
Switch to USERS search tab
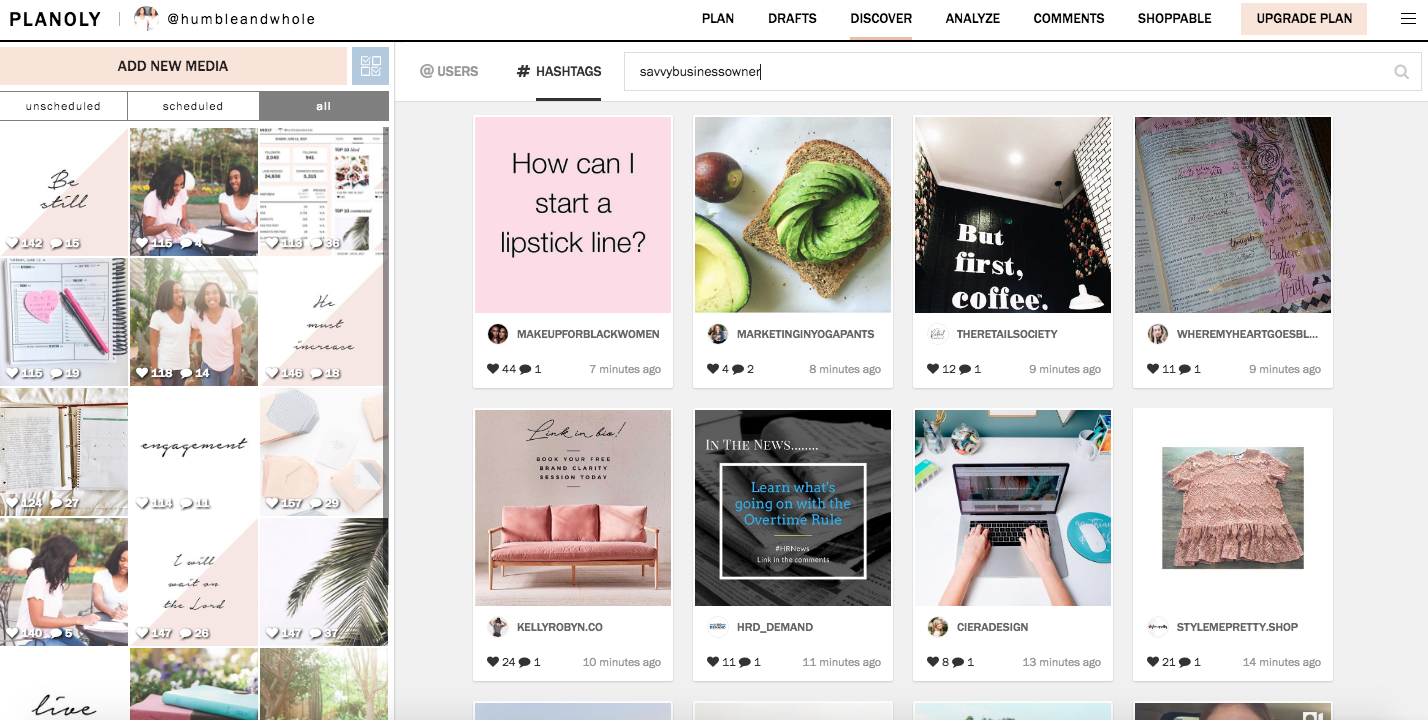pyautogui.click(x=449, y=71)
